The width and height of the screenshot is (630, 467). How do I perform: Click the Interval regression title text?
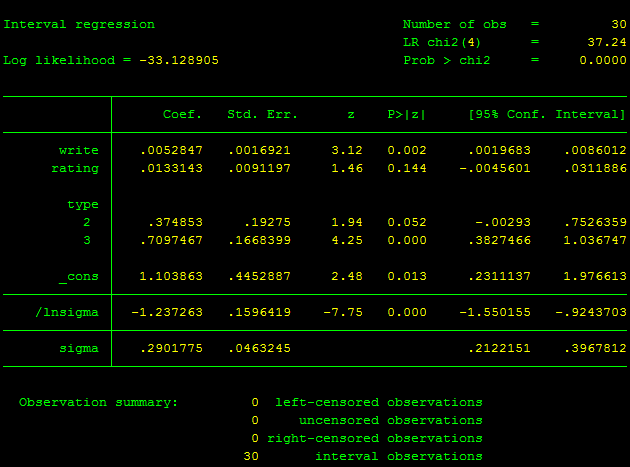[79, 25]
